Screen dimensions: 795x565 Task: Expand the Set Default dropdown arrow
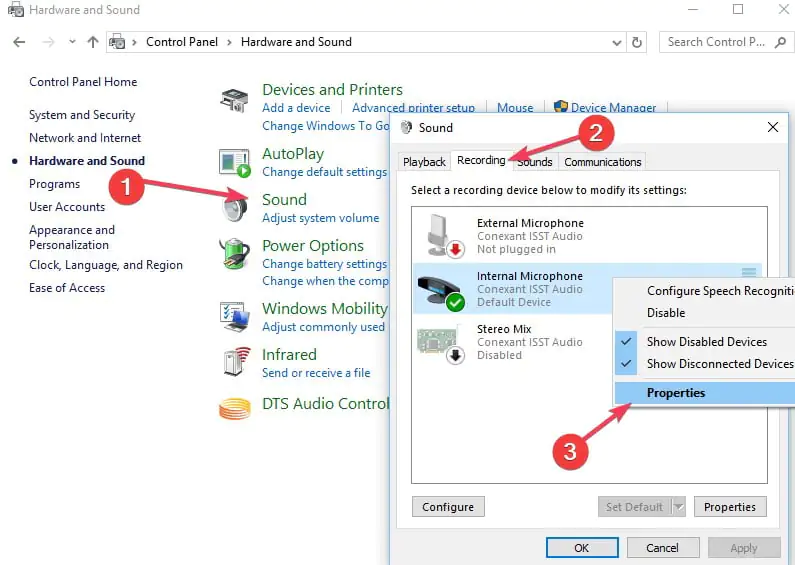[x=678, y=507]
